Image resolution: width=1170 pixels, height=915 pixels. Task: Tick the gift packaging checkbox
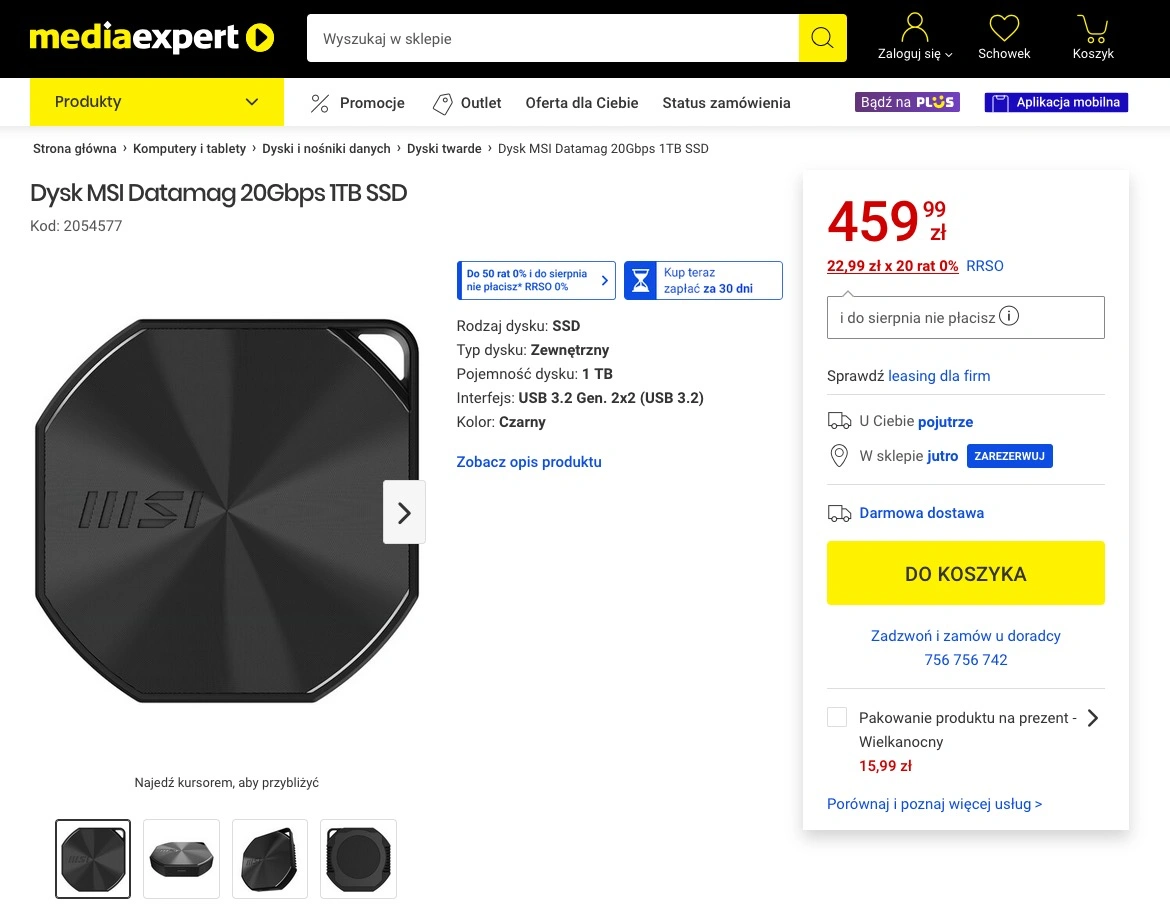pyautogui.click(x=837, y=717)
